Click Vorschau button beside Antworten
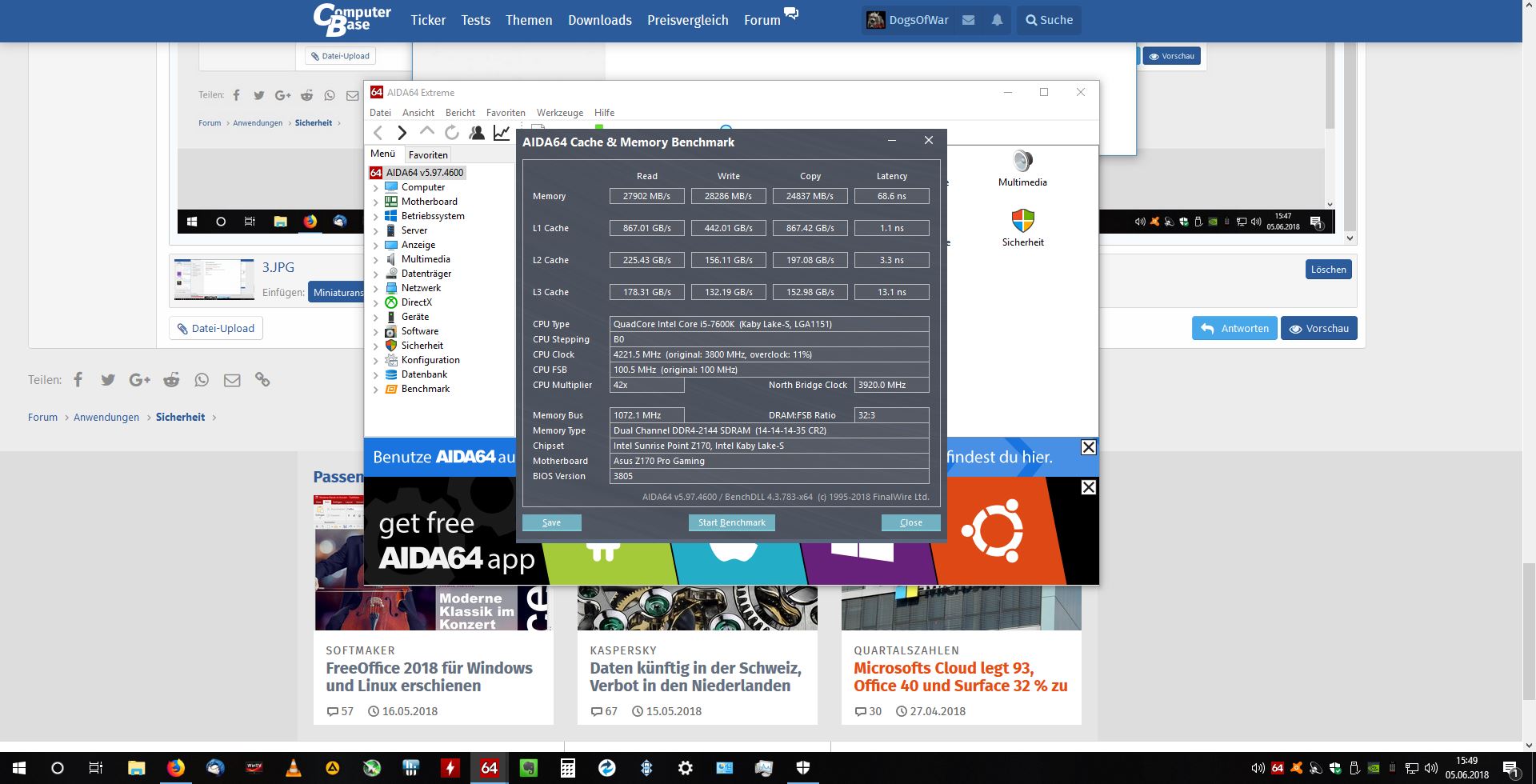 click(x=1318, y=328)
